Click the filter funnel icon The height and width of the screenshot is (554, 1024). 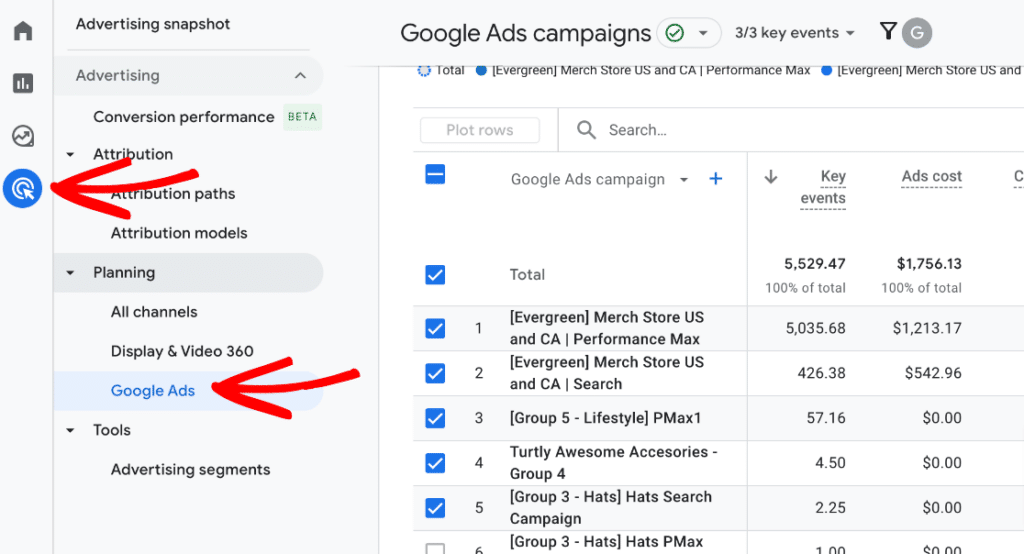(887, 32)
